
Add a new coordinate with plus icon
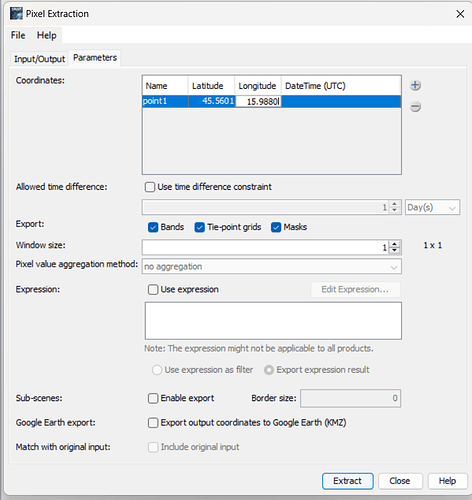(415, 85)
